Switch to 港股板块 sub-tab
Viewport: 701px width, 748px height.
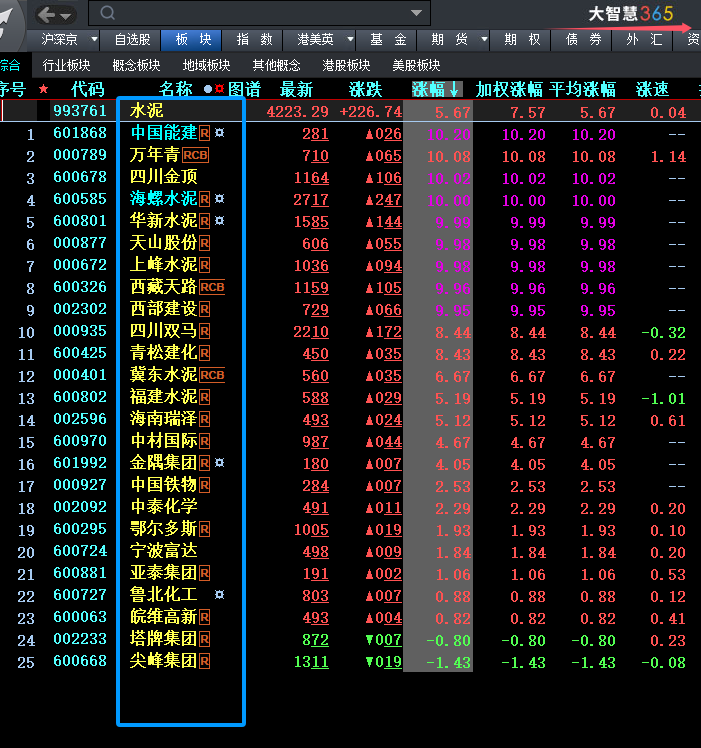346,65
